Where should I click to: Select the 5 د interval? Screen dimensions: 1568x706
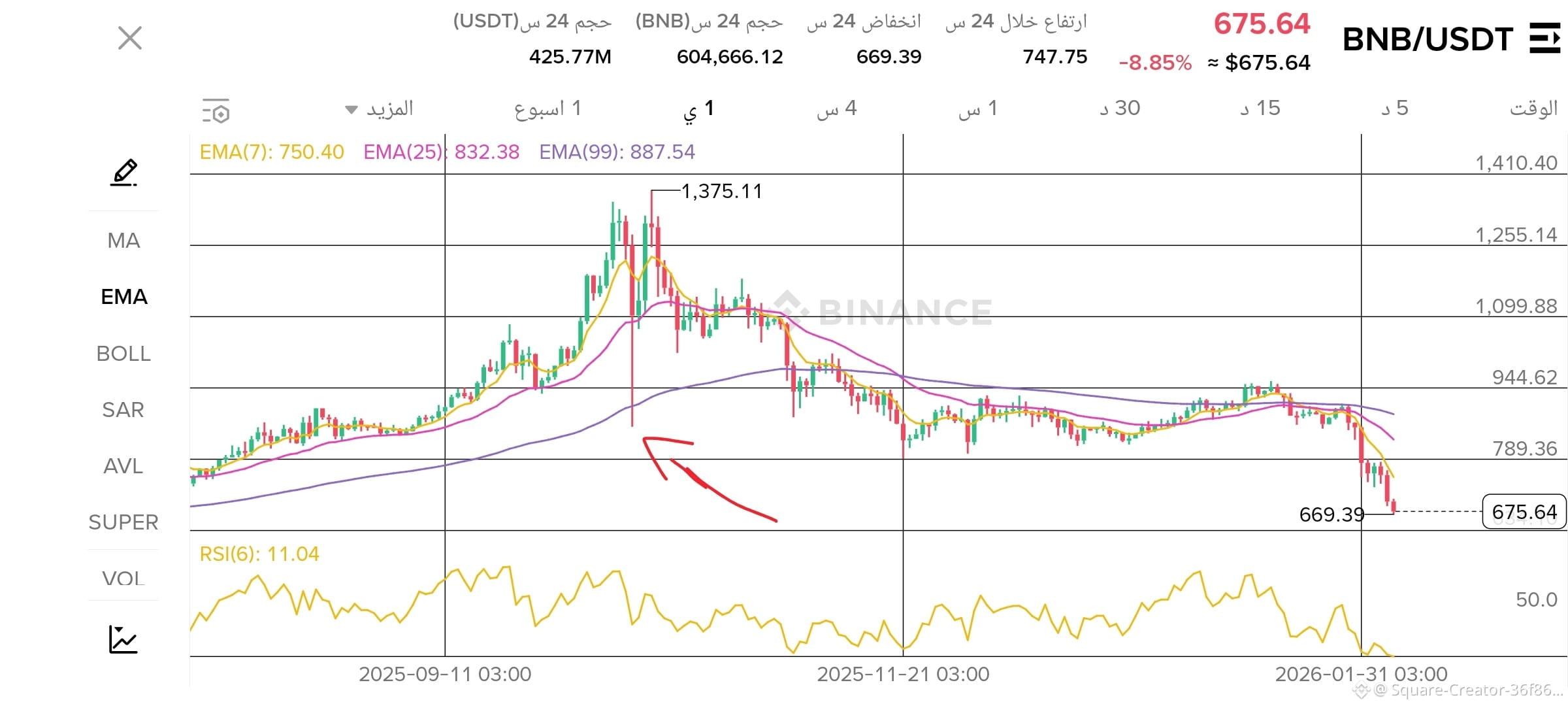coord(1395,109)
